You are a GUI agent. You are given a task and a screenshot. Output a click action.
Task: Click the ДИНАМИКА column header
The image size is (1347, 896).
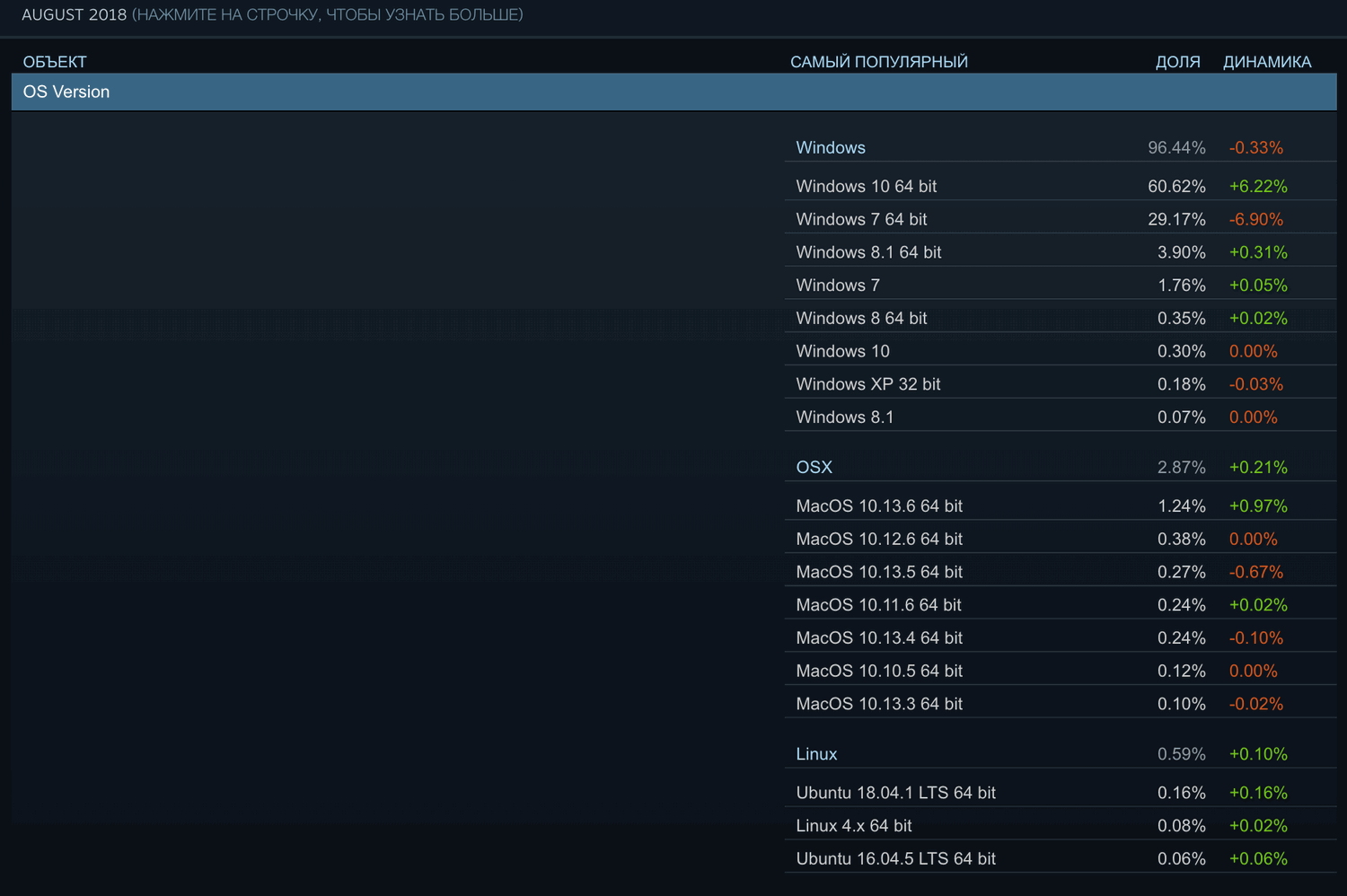[1267, 61]
